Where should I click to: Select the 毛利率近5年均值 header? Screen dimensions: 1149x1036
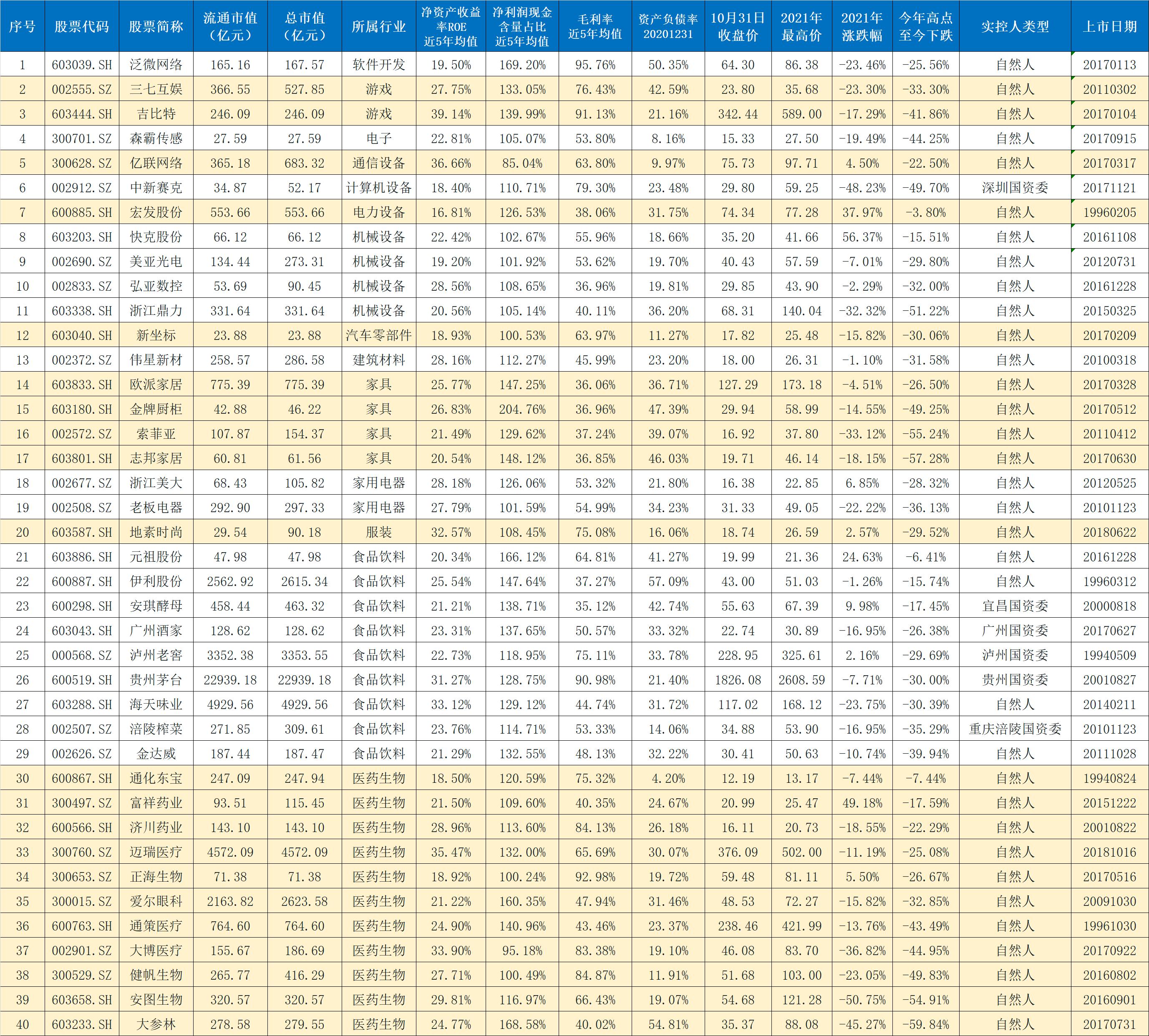coord(595,26)
